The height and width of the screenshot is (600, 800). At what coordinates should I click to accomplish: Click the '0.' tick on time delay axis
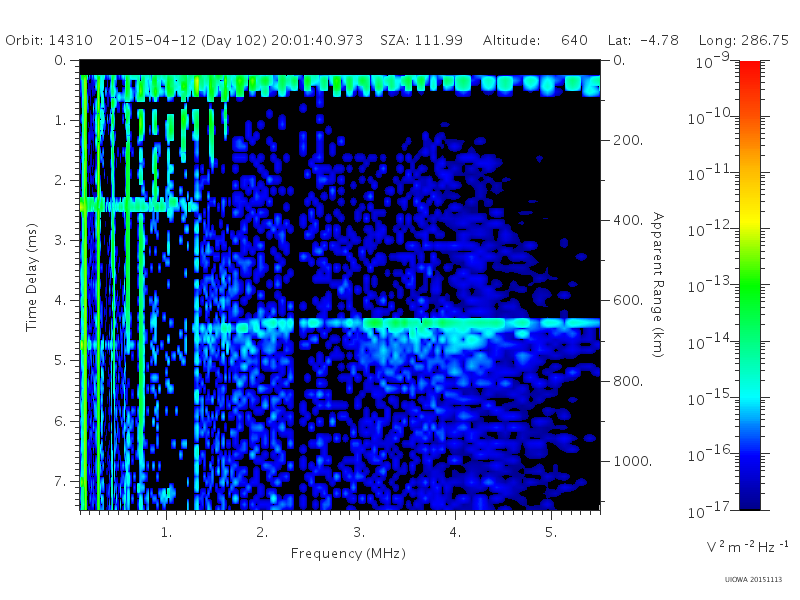[61, 60]
